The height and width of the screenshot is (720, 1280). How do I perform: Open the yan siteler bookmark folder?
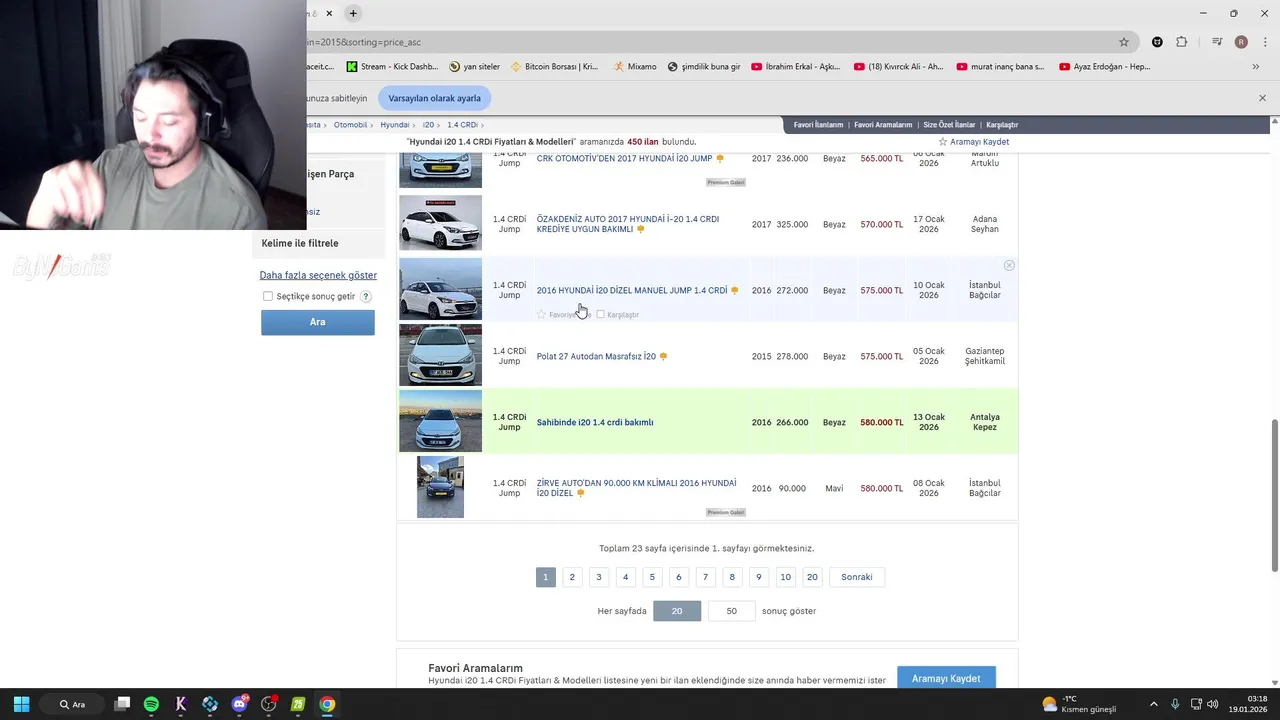click(x=474, y=67)
